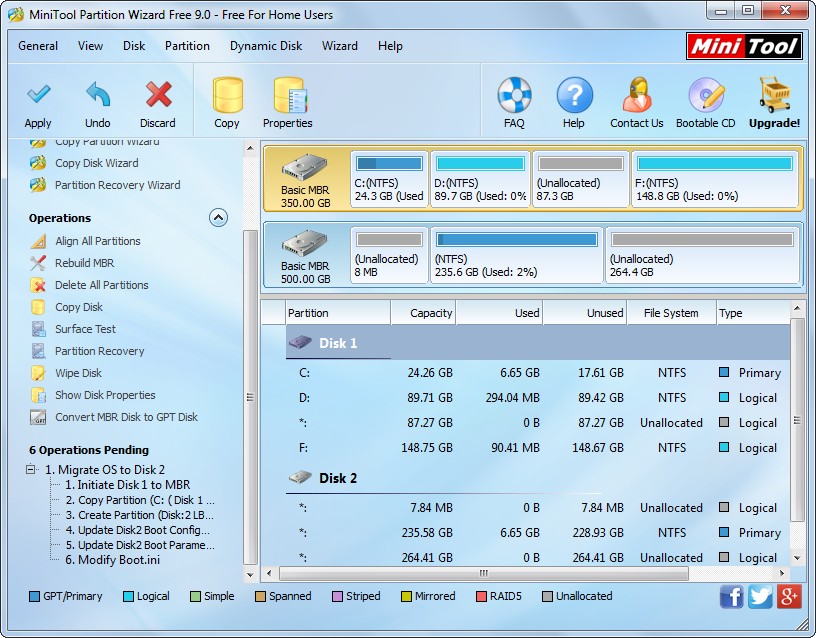Click the Convert MBR to GPT icon
The height and width of the screenshot is (638, 816).
(x=38, y=417)
